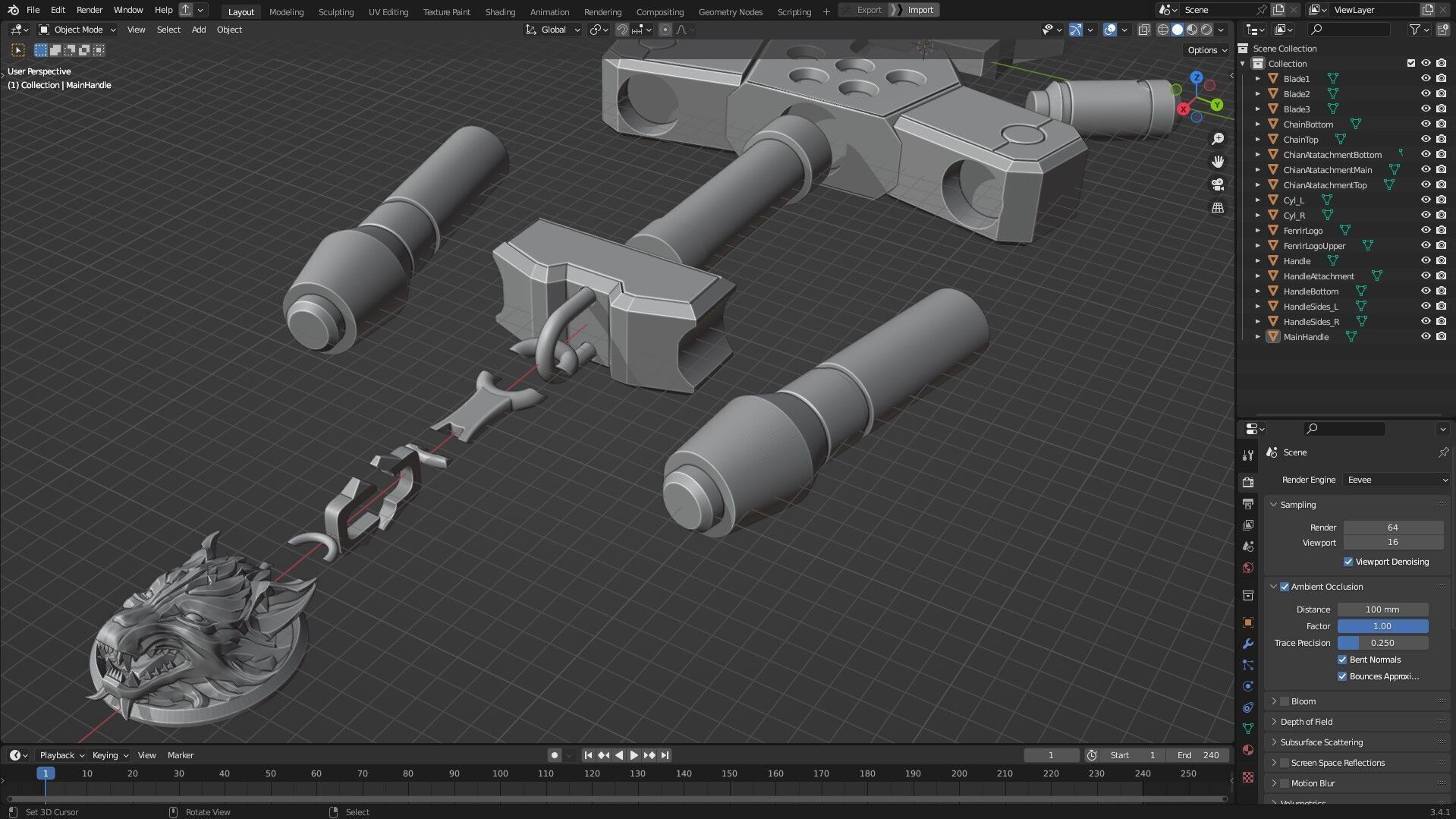The image size is (1456, 819).
Task: Open the Tool properties tab
Action: tap(1248, 455)
